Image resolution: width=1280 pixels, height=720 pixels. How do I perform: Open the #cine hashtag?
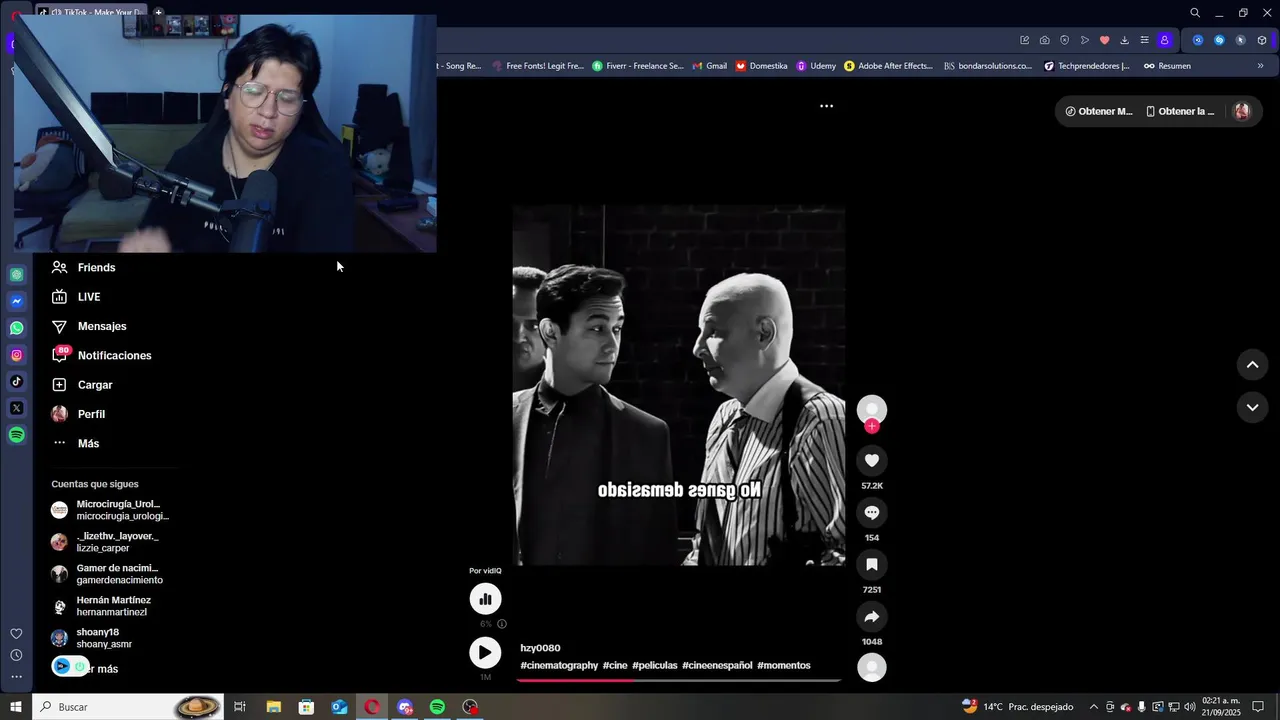click(615, 665)
